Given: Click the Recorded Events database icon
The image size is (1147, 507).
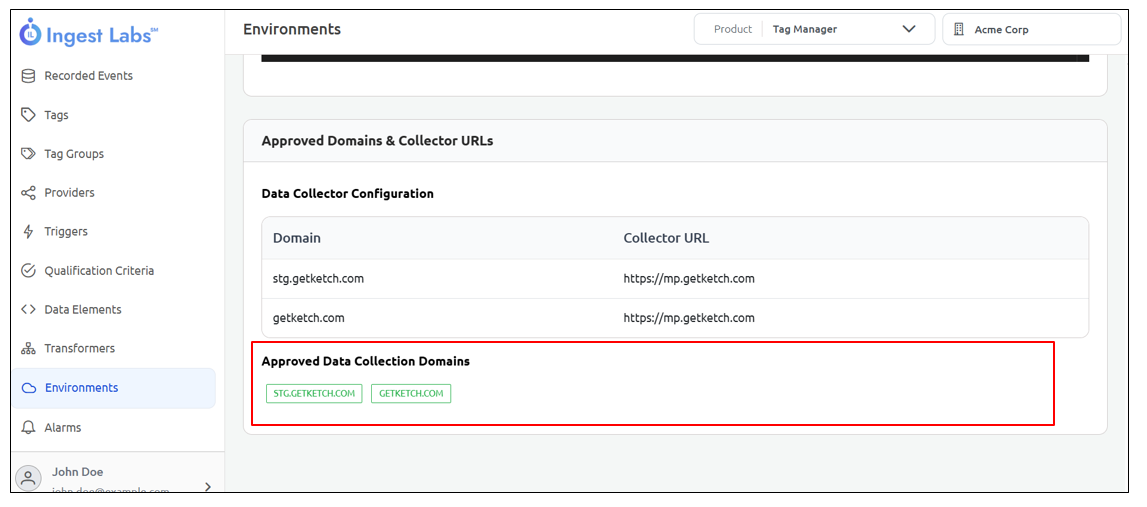Looking at the screenshot, I should [28, 76].
